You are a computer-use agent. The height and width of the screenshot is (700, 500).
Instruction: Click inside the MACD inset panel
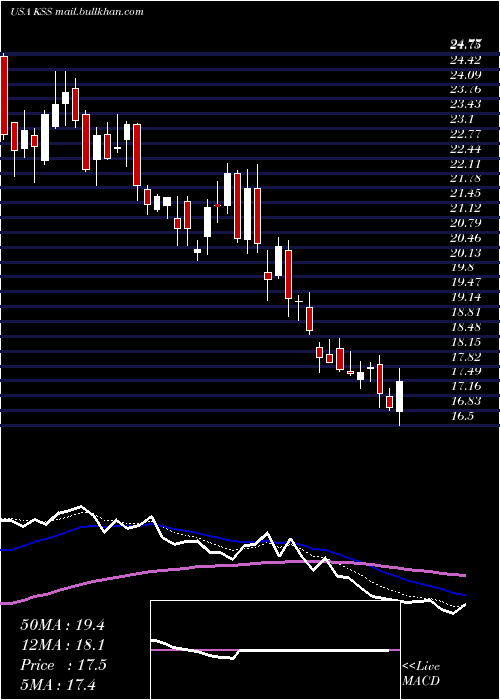275,650
